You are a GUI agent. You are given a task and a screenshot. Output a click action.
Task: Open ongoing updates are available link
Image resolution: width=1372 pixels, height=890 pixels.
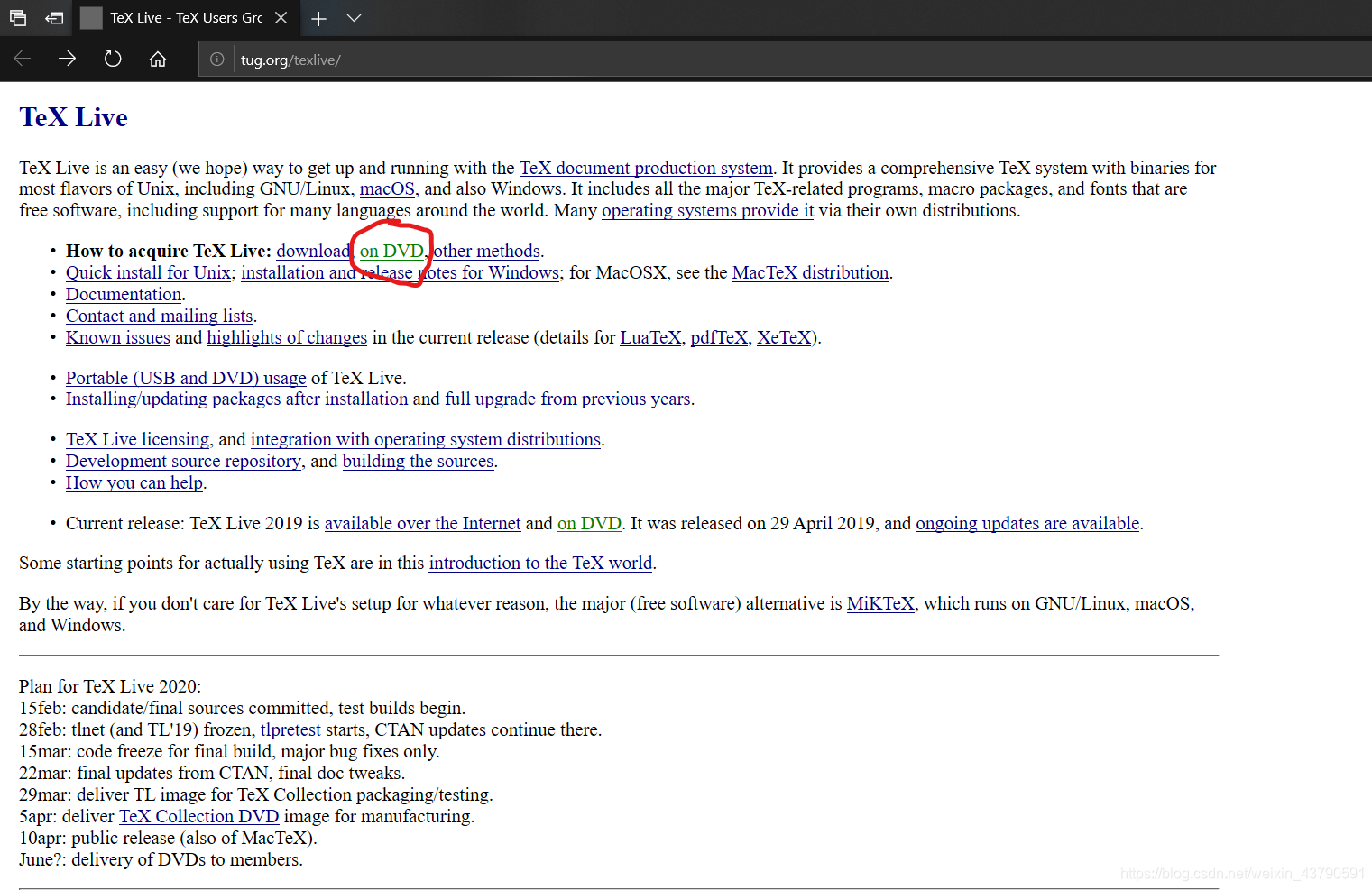click(1027, 524)
